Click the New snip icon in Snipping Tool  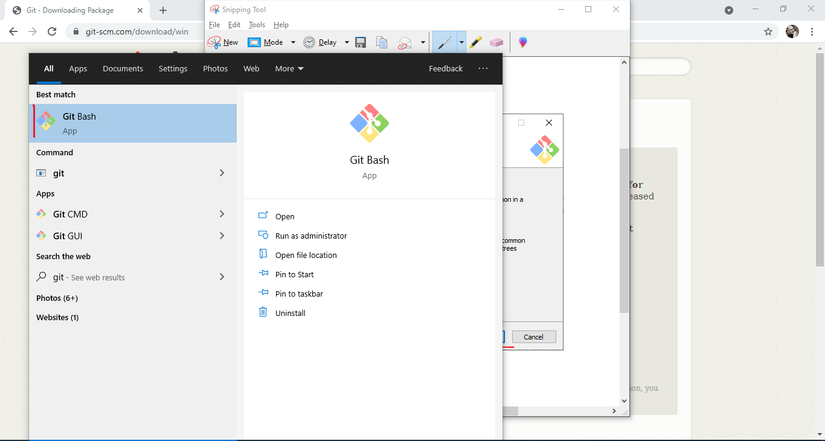[x=223, y=43]
